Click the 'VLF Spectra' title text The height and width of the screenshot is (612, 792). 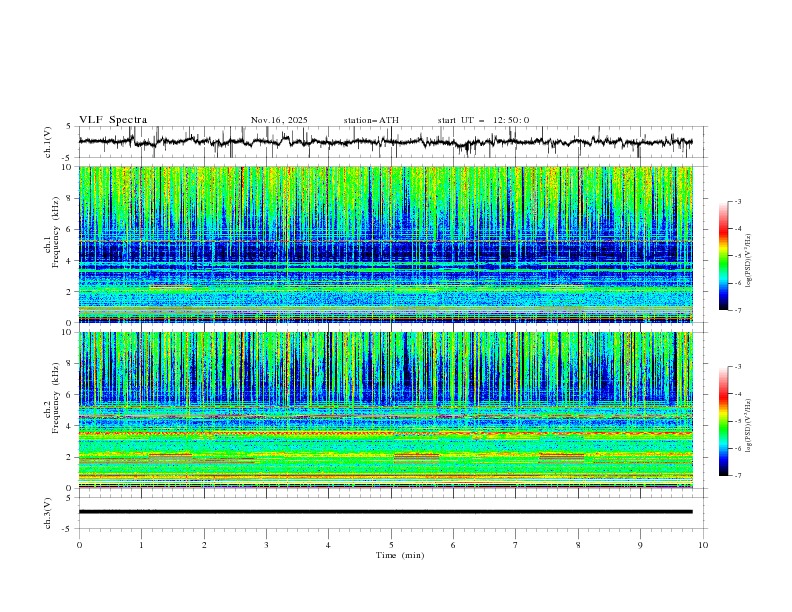pyautogui.click(x=113, y=120)
